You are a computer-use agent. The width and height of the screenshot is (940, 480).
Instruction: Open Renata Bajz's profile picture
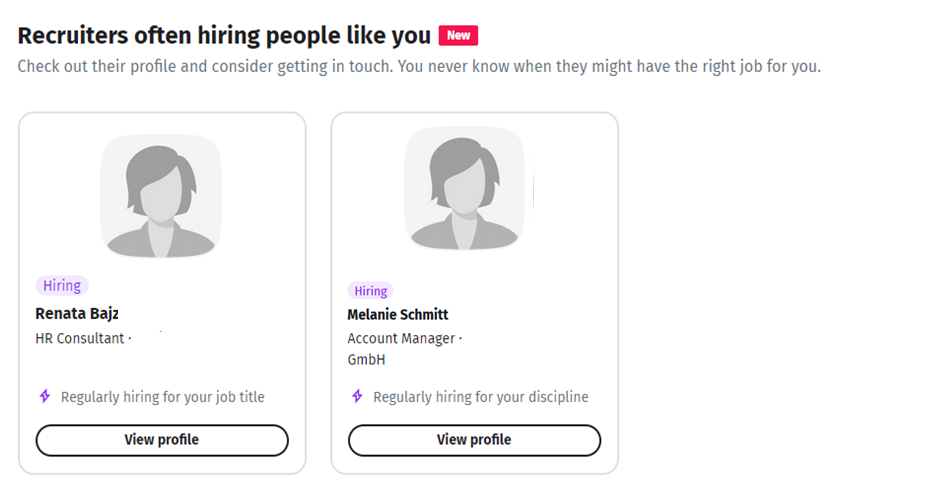click(x=160, y=197)
